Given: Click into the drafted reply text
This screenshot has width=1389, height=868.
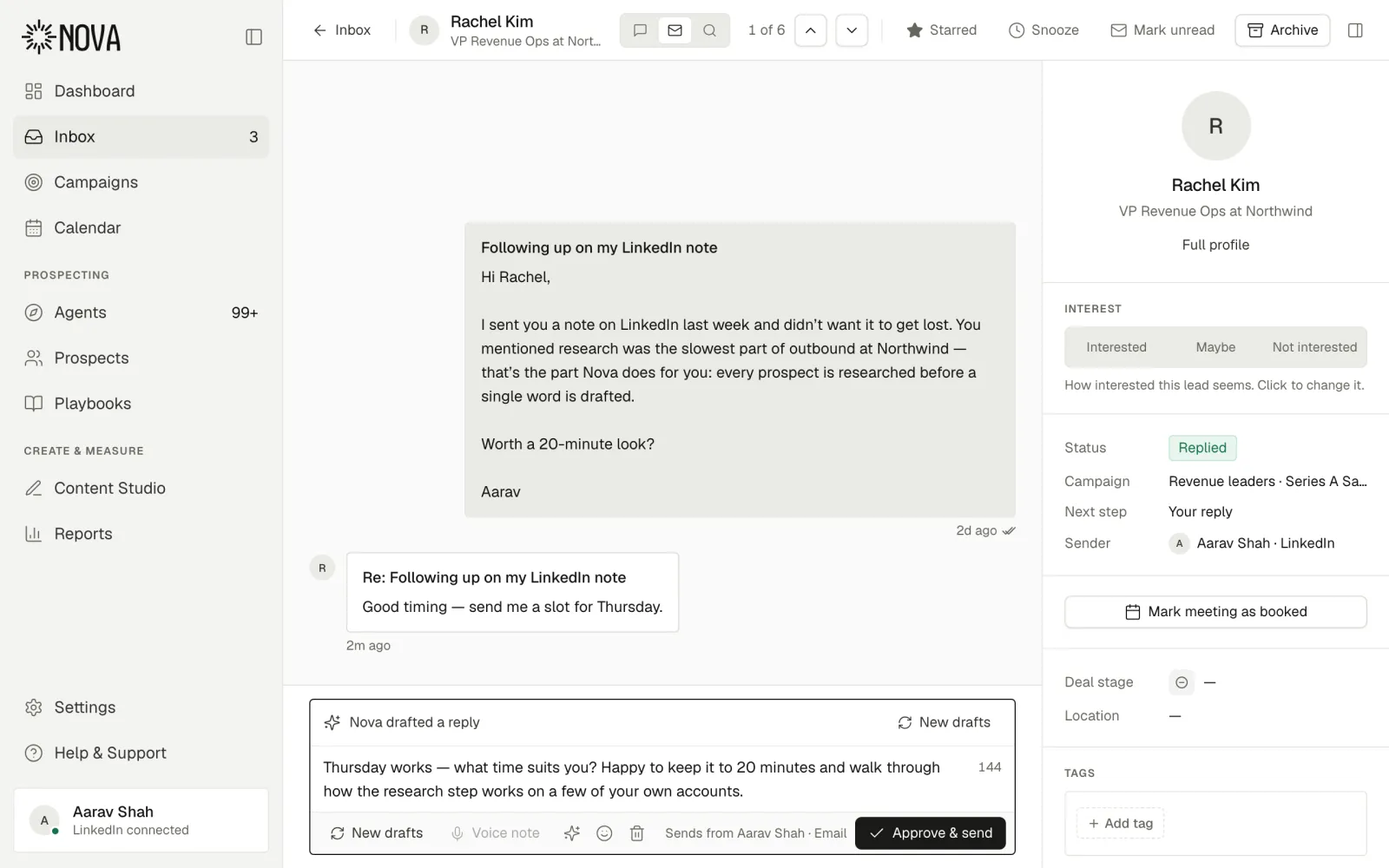Looking at the screenshot, I should 632,779.
